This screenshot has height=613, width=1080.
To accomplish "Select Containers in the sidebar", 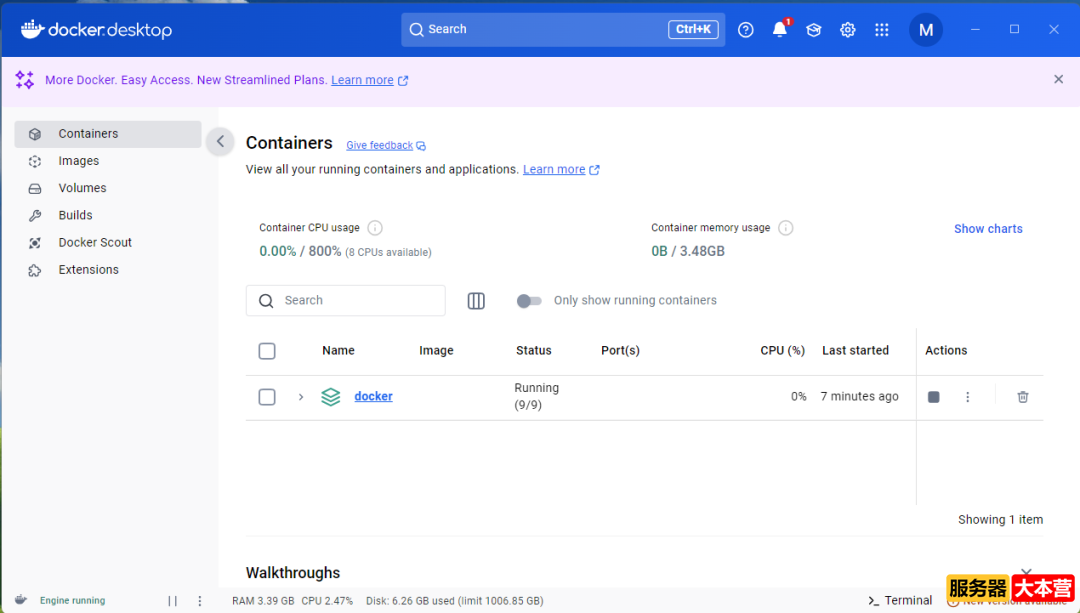I will point(108,134).
